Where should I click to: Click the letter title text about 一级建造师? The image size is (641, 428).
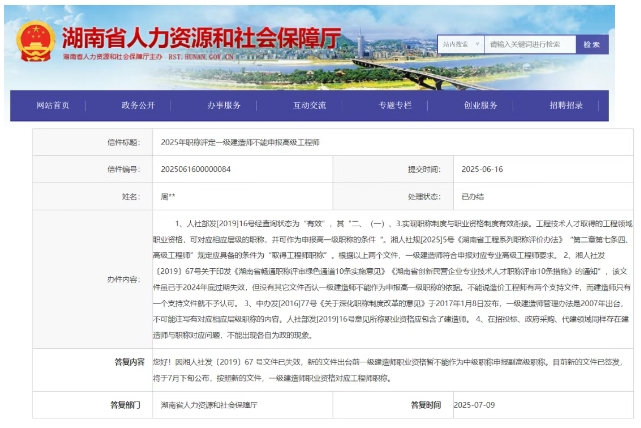point(240,143)
